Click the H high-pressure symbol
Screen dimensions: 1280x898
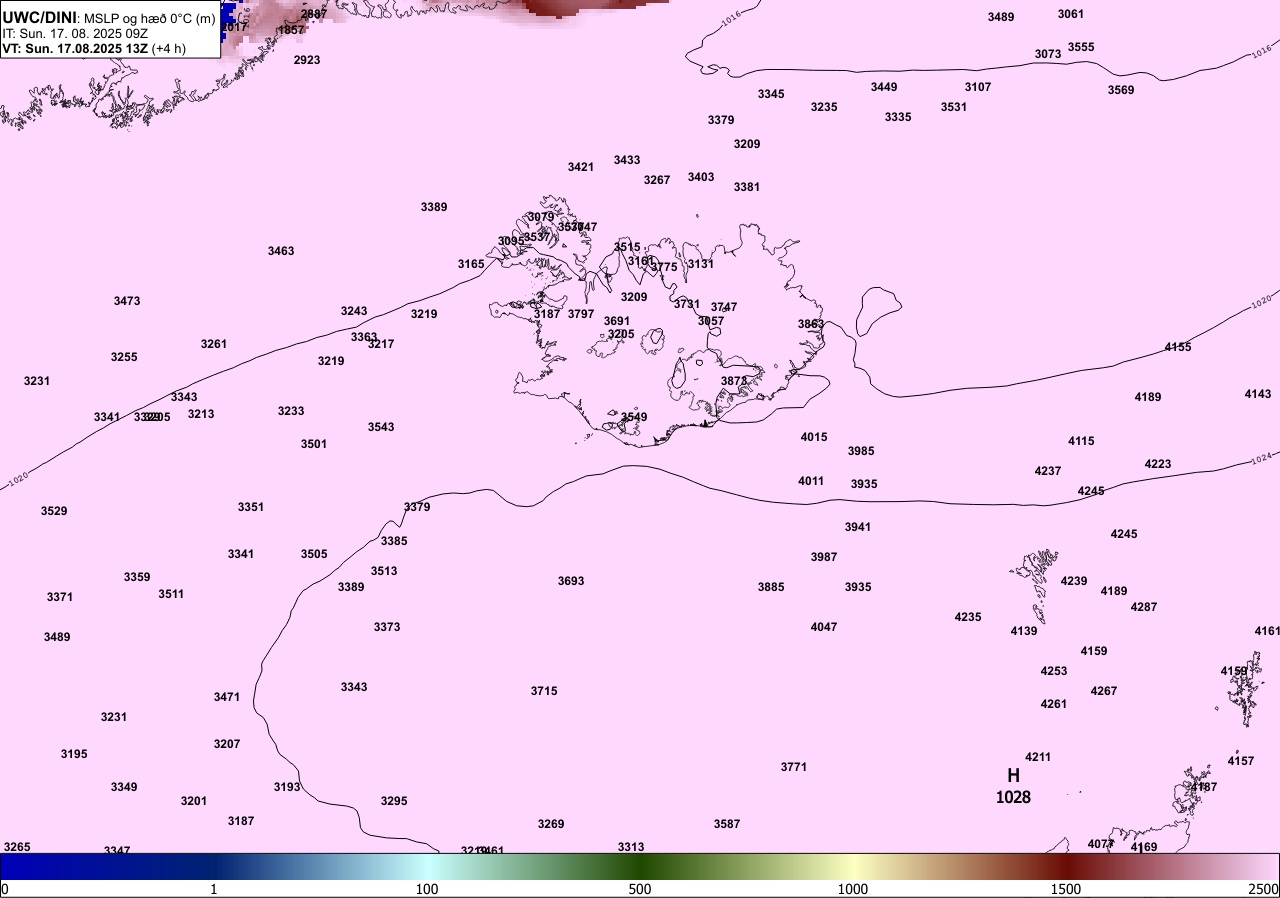[1013, 775]
